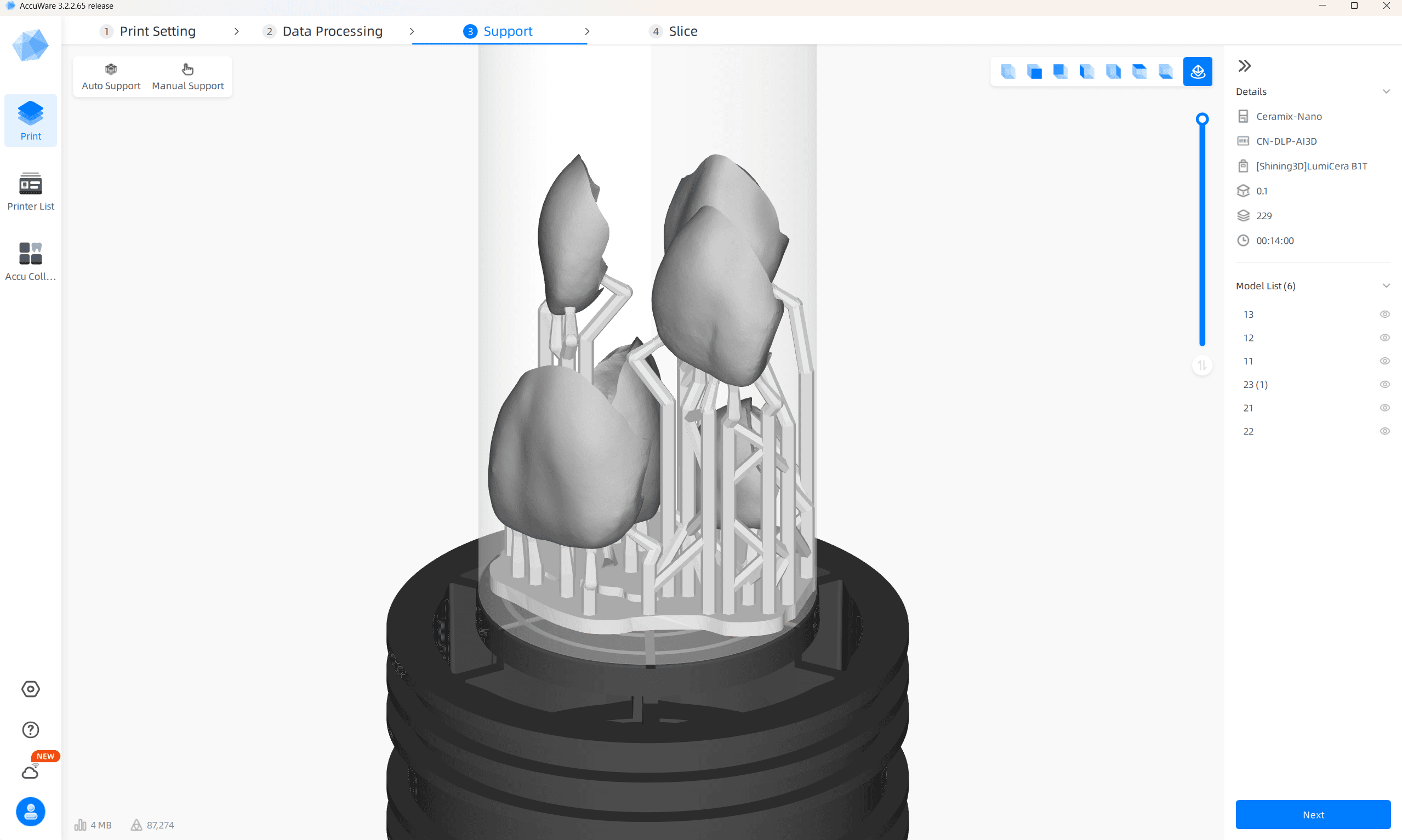Go to the Print Setting step

coord(148,31)
